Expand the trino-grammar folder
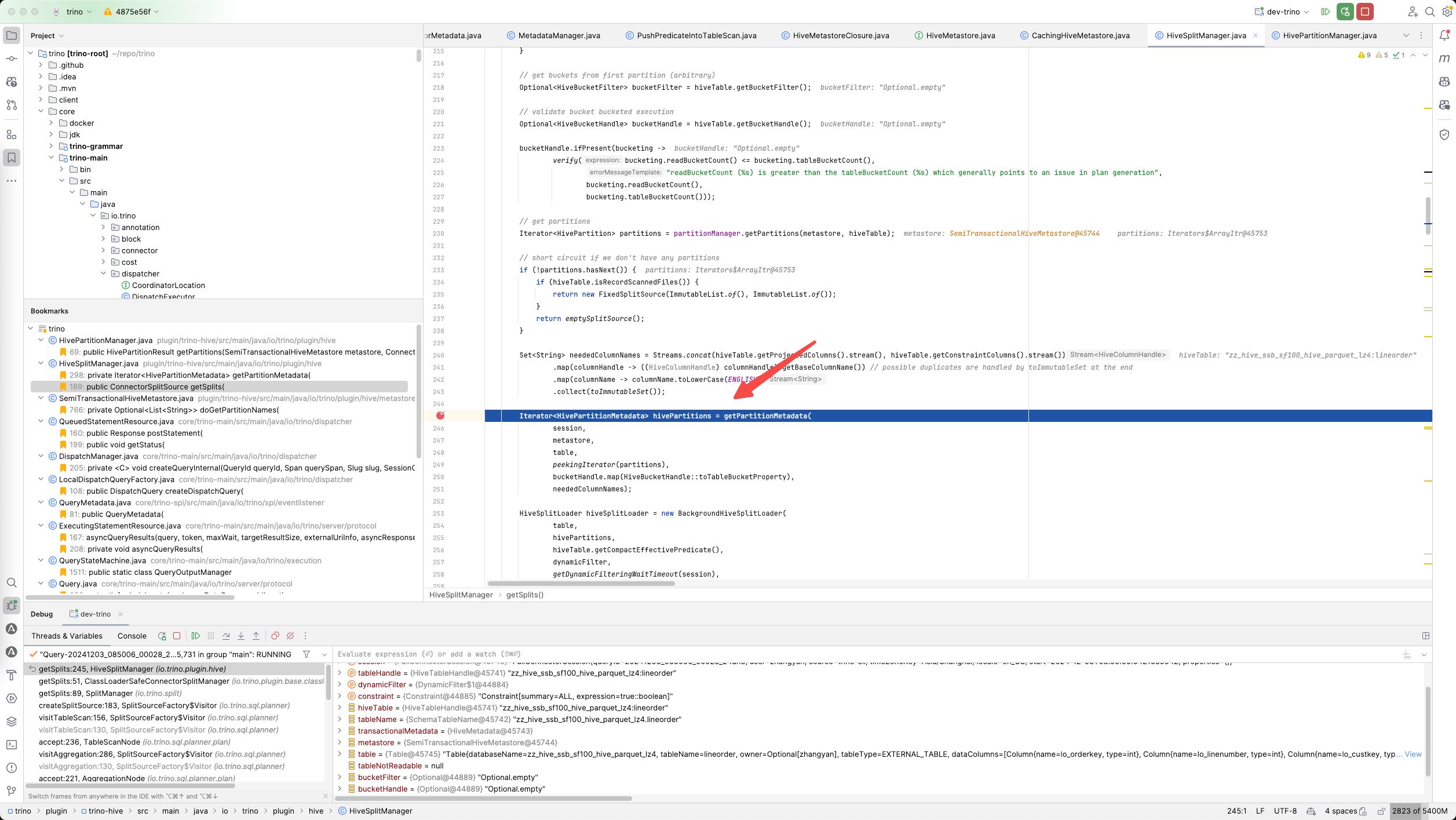Viewport: 1456px width, 820px height. tap(52, 146)
